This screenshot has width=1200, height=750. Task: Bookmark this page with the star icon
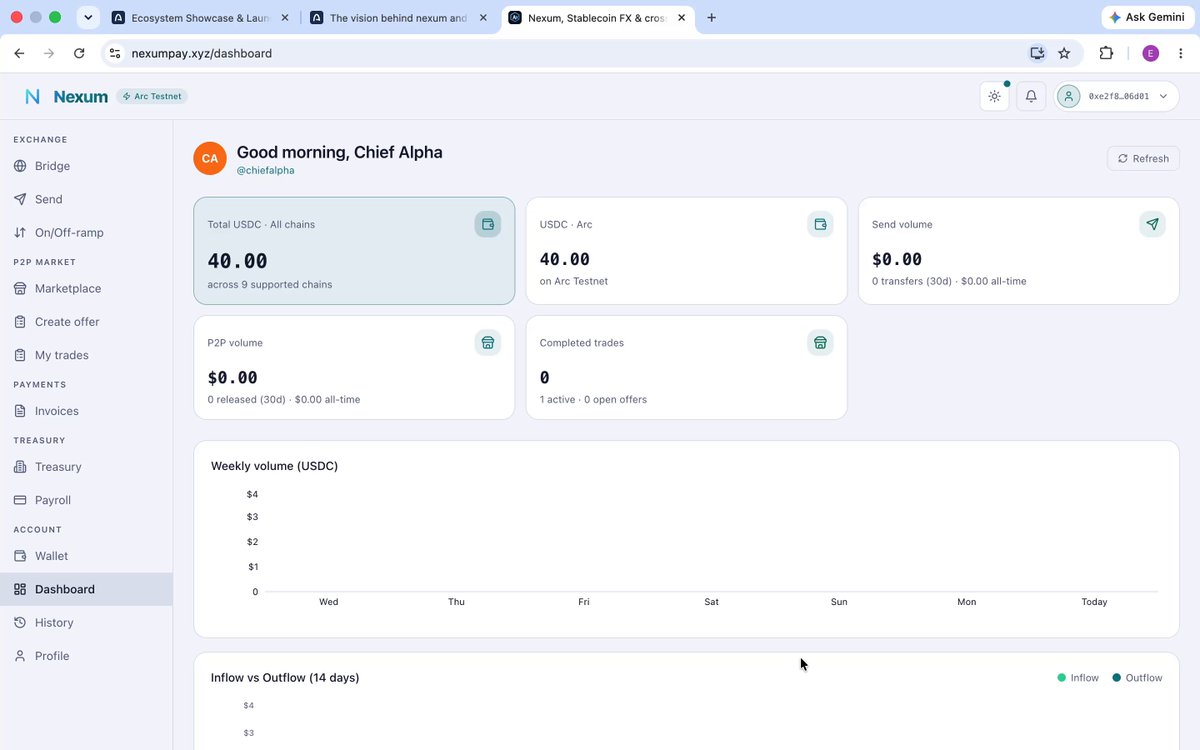point(1064,53)
